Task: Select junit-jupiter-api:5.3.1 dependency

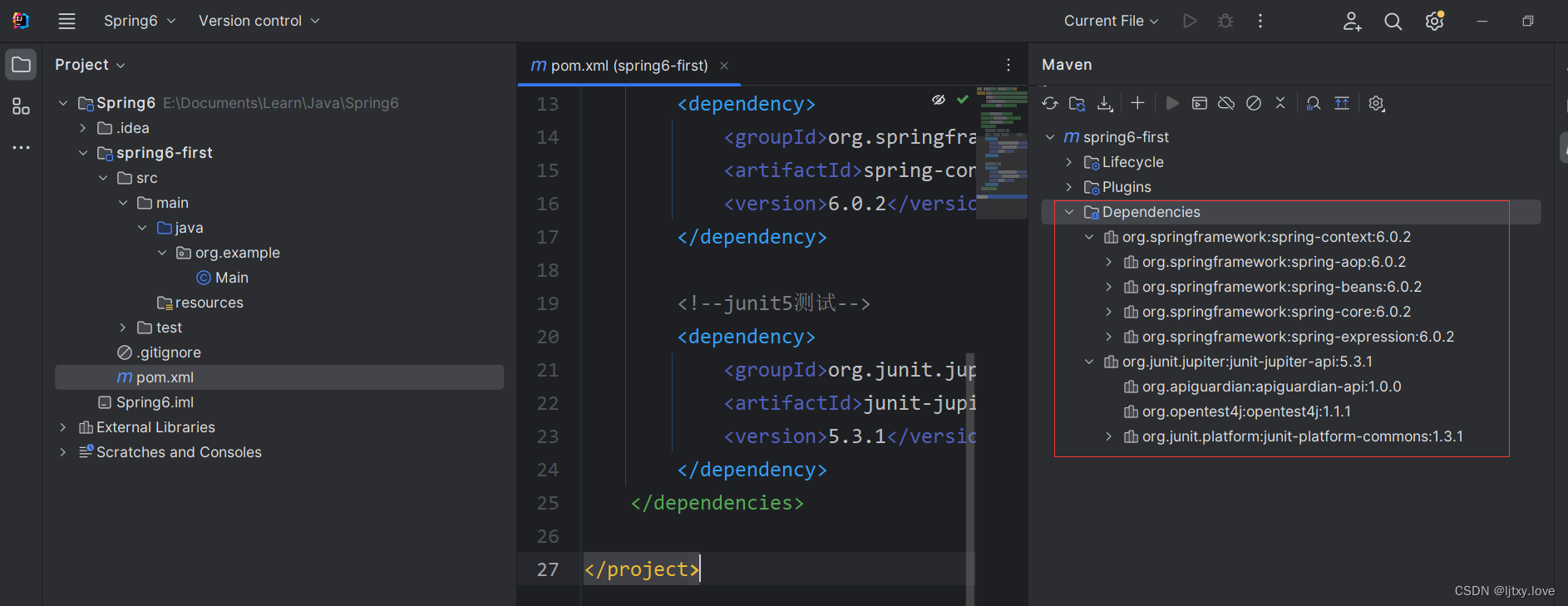Action: click(x=1238, y=362)
